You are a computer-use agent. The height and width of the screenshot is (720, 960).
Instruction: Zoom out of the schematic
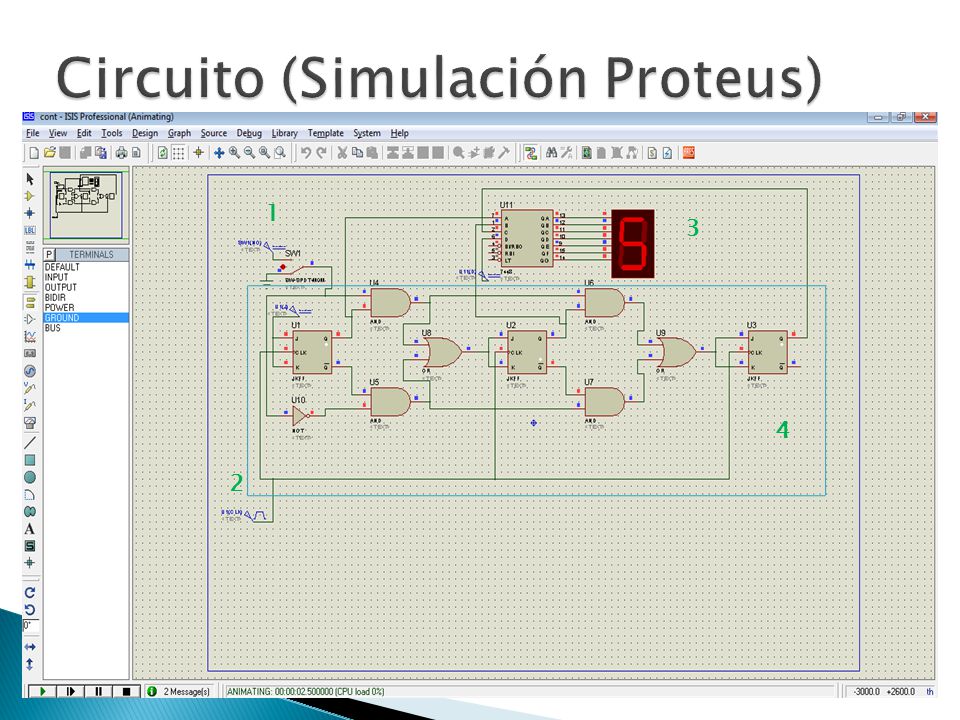click(249, 152)
